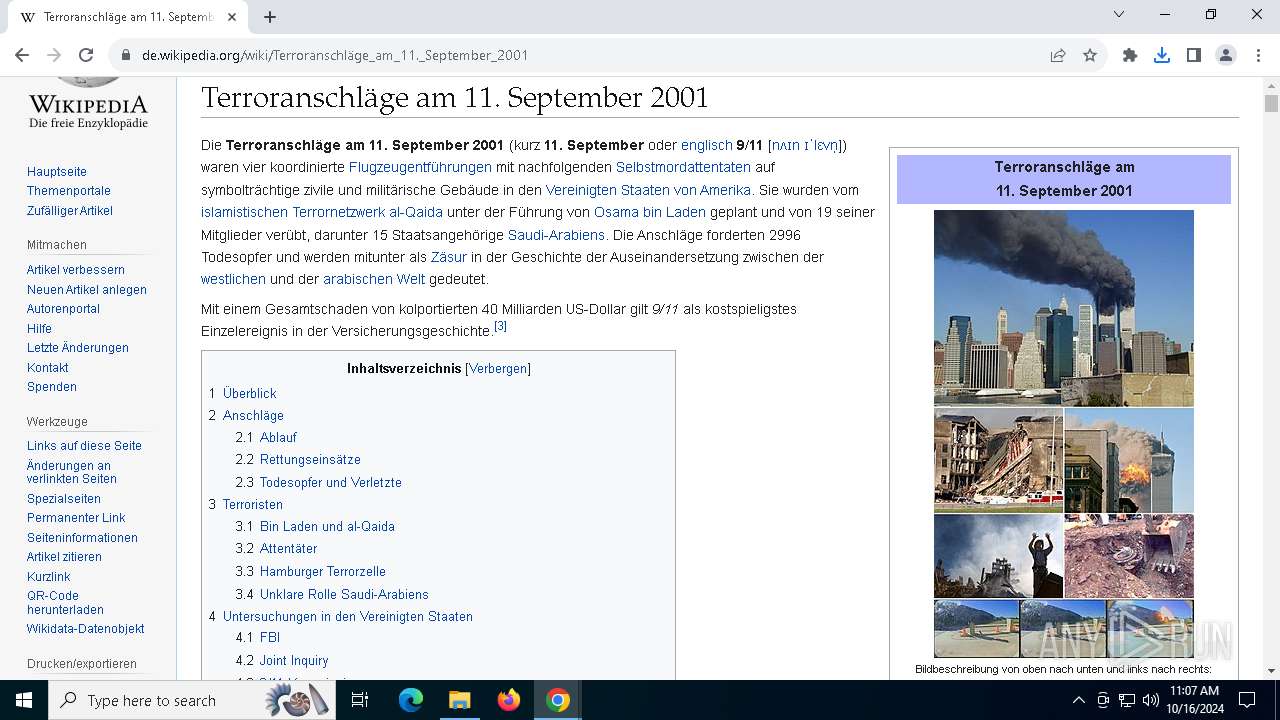Jump to section 3.3 Hamburger Terrorzelle
The height and width of the screenshot is (720, 1280).
[311, 572]
